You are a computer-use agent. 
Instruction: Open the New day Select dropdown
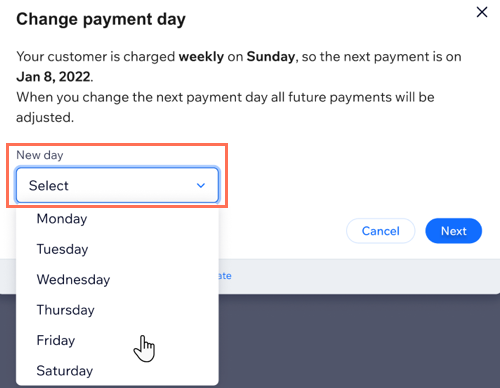pyautogui.click(x=117, y=185)
